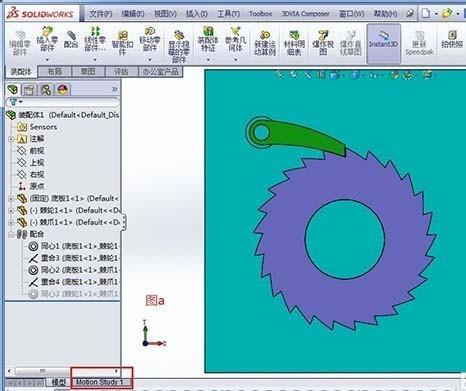Select the 前视 (Front) plane
Screen dimensions: 466x391
(31, 151)
